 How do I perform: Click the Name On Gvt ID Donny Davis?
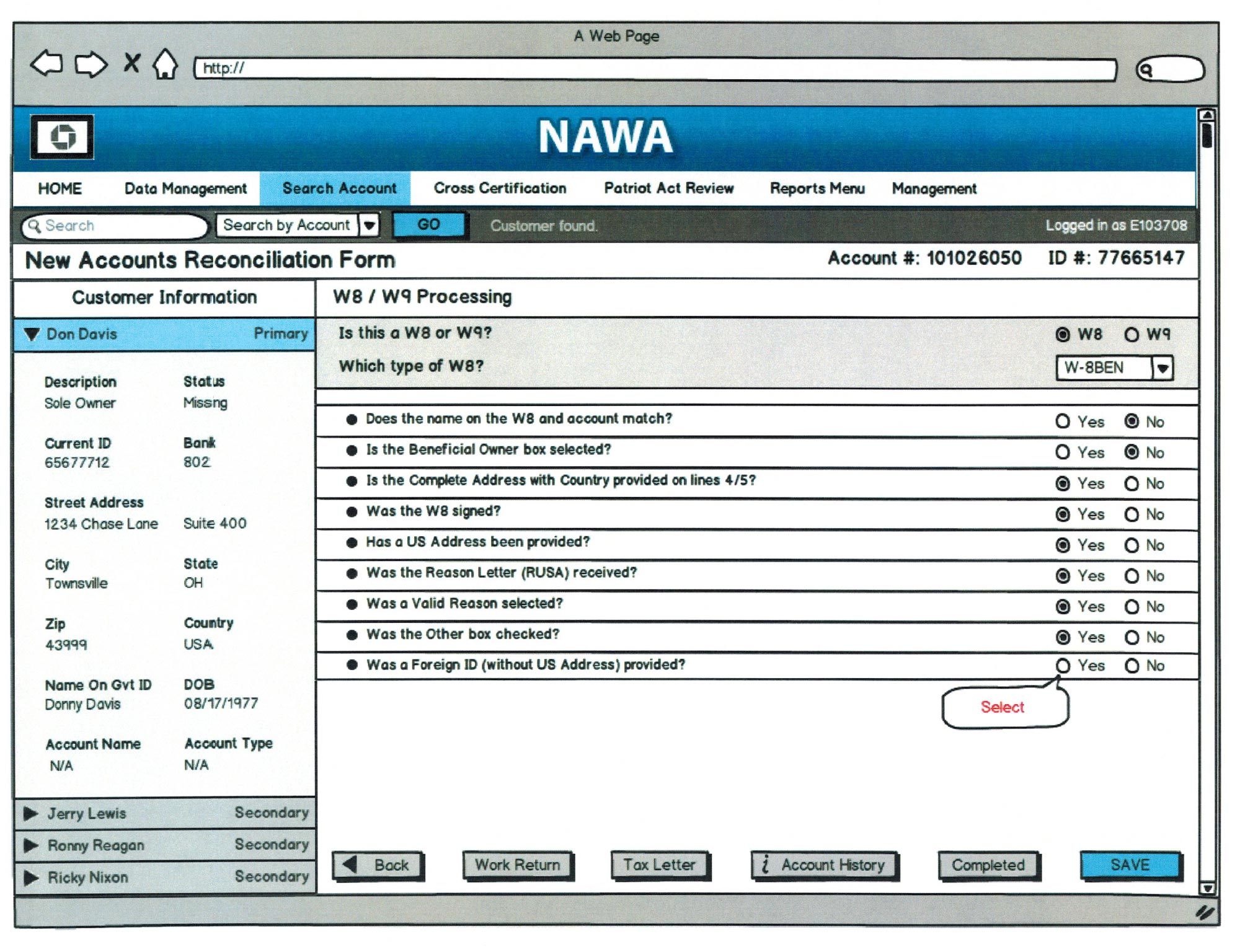click(x=82, y=705)
